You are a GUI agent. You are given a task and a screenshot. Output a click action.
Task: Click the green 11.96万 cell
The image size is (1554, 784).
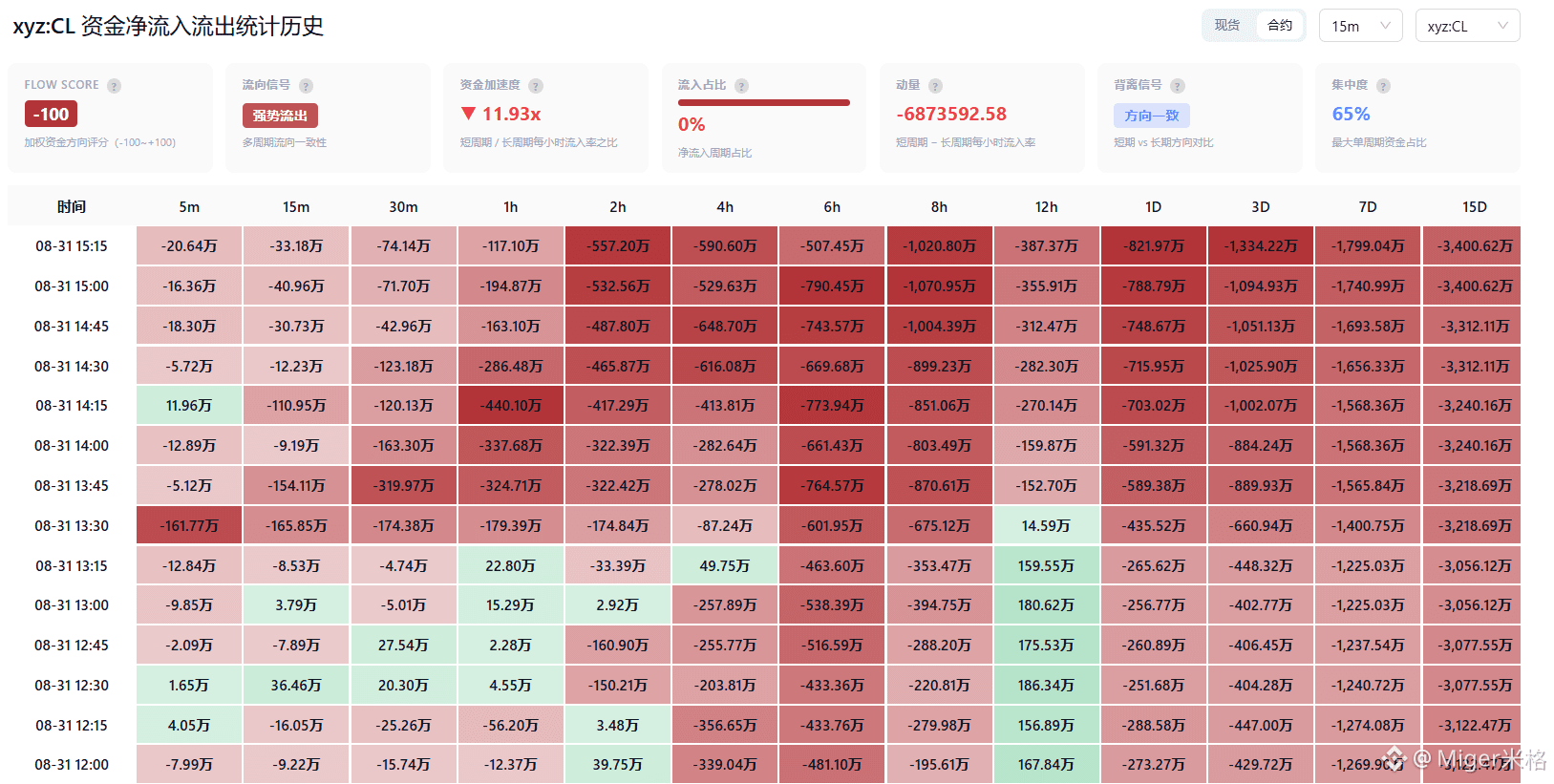click(x=189, y=406)
